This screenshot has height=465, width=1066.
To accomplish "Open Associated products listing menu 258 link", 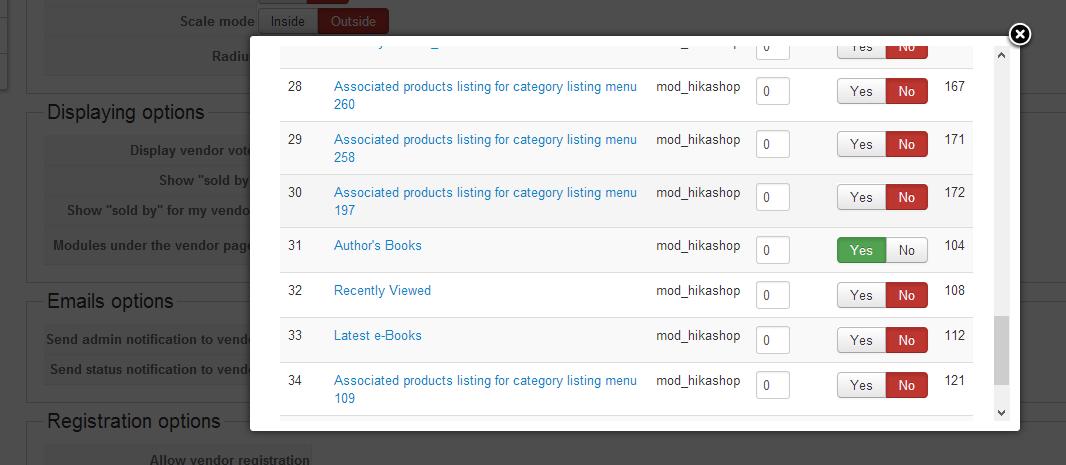I will (x=485, y=140).
